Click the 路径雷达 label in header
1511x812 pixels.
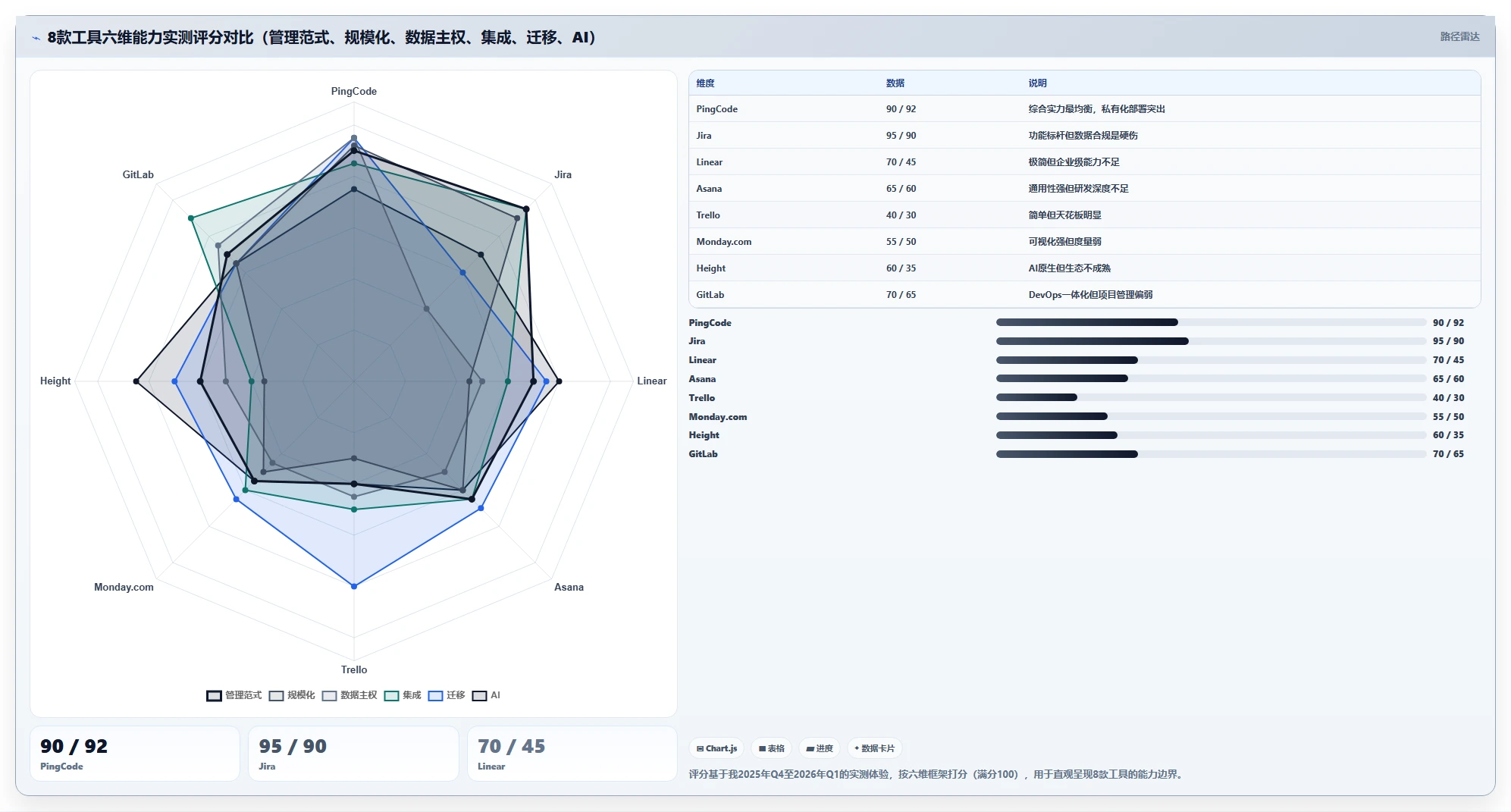point(1459,36)
